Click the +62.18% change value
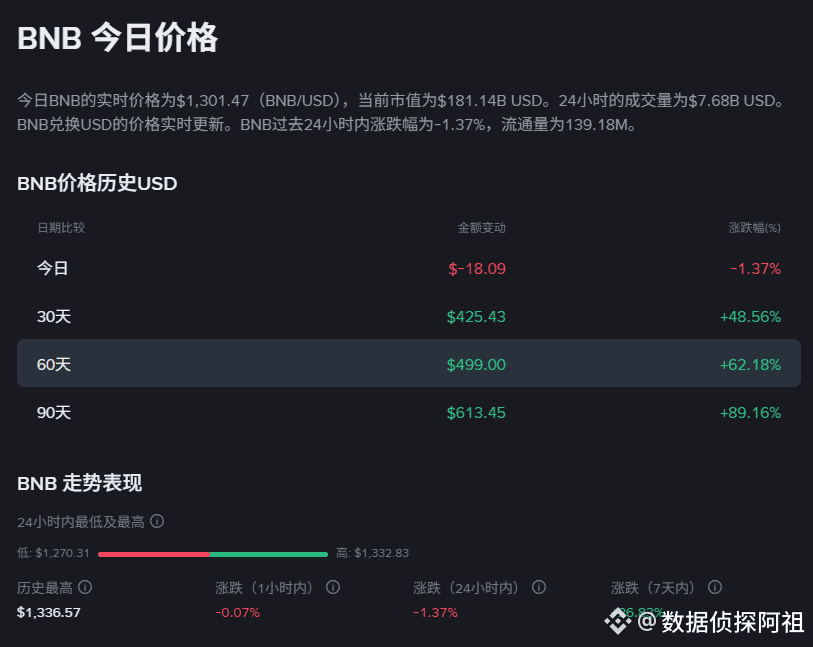 750,364
